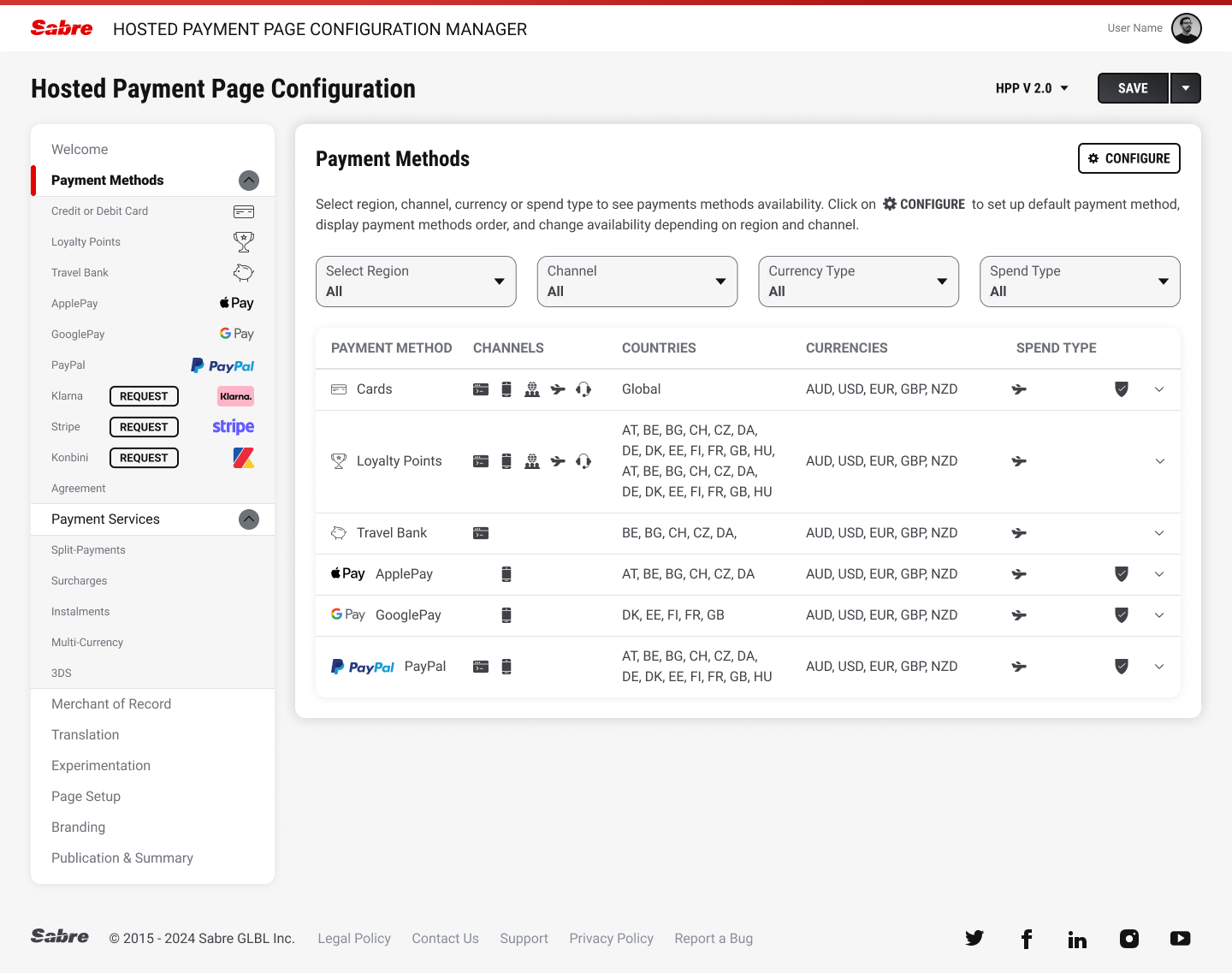This screenshot has width=1232, height=973.
Task: Open Surcharges sidebar item
Action: tap(79, 581)
